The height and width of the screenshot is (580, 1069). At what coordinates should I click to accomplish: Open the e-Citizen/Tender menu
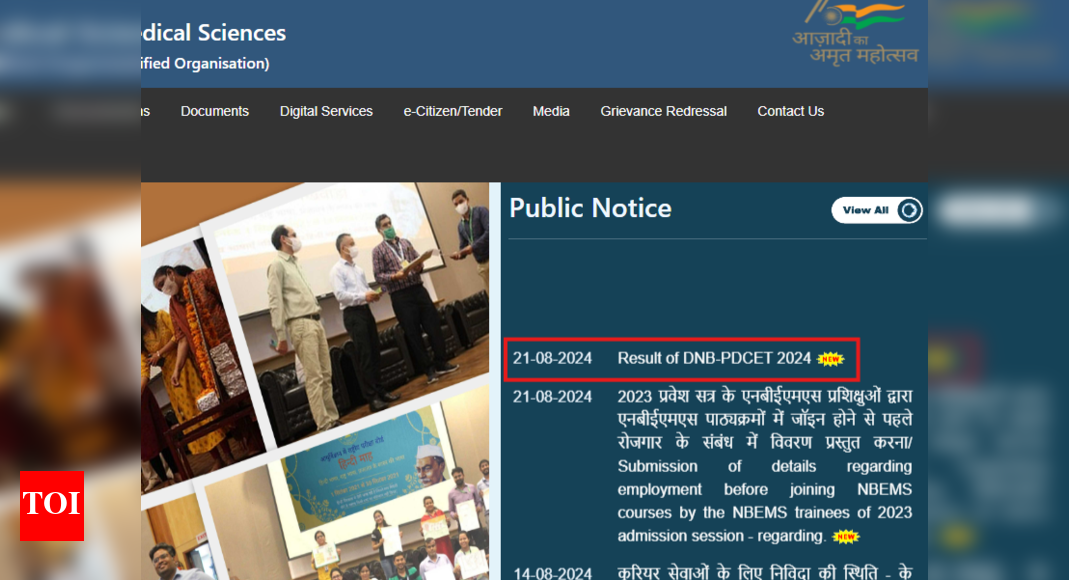point(453,111)
